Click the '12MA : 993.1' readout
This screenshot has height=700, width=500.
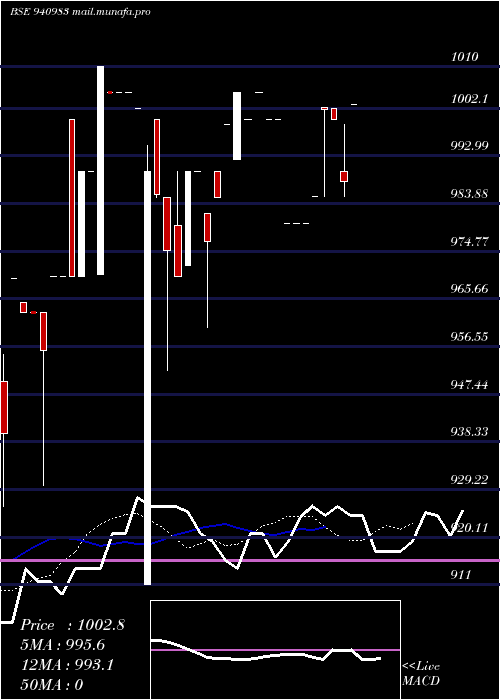click(67, 665)
